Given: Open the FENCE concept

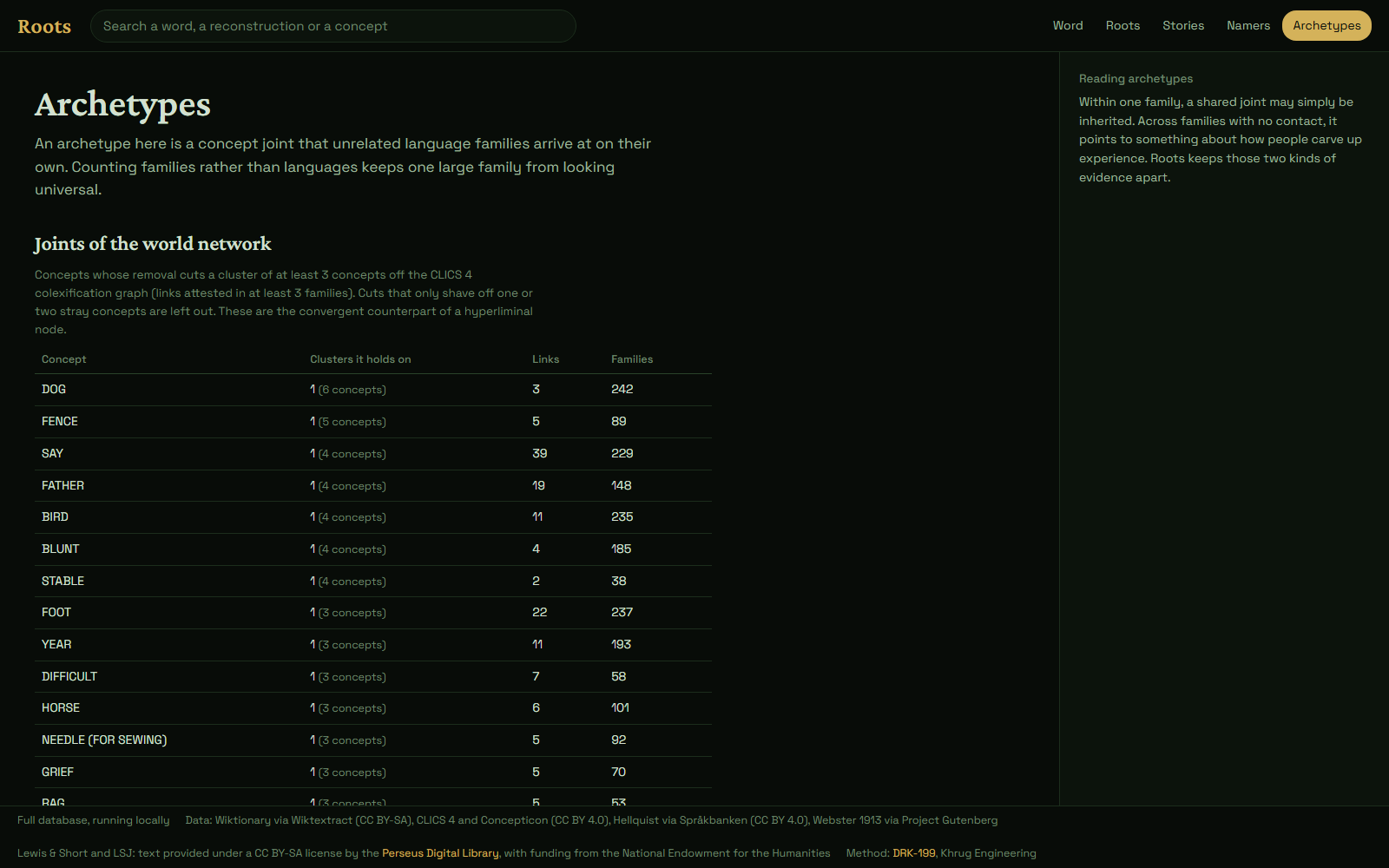Looking at the screenshot, I should (x=60, y=421).
